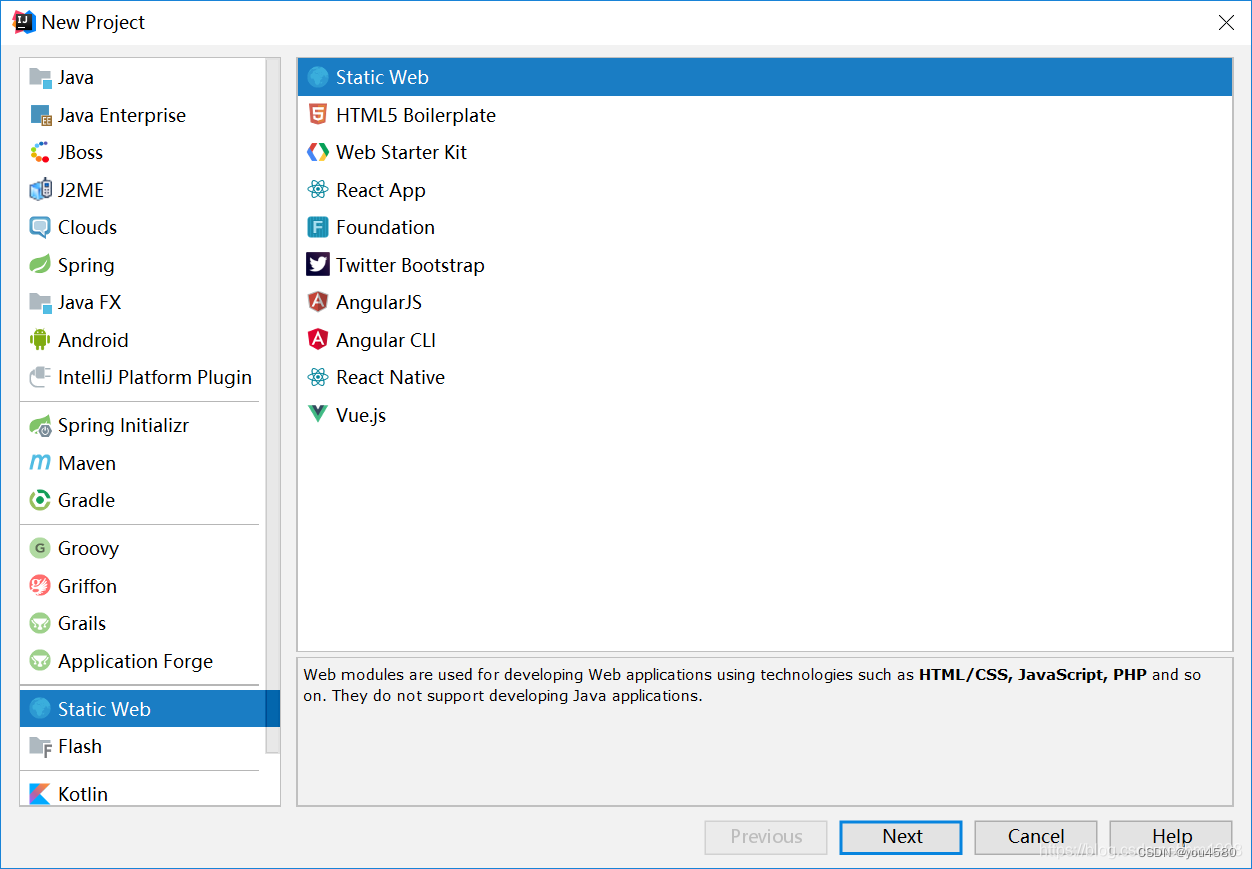Click the Gradle icon
This screenshot has height=869, width=1252.
pyautogui.click(x=40, y=500)
